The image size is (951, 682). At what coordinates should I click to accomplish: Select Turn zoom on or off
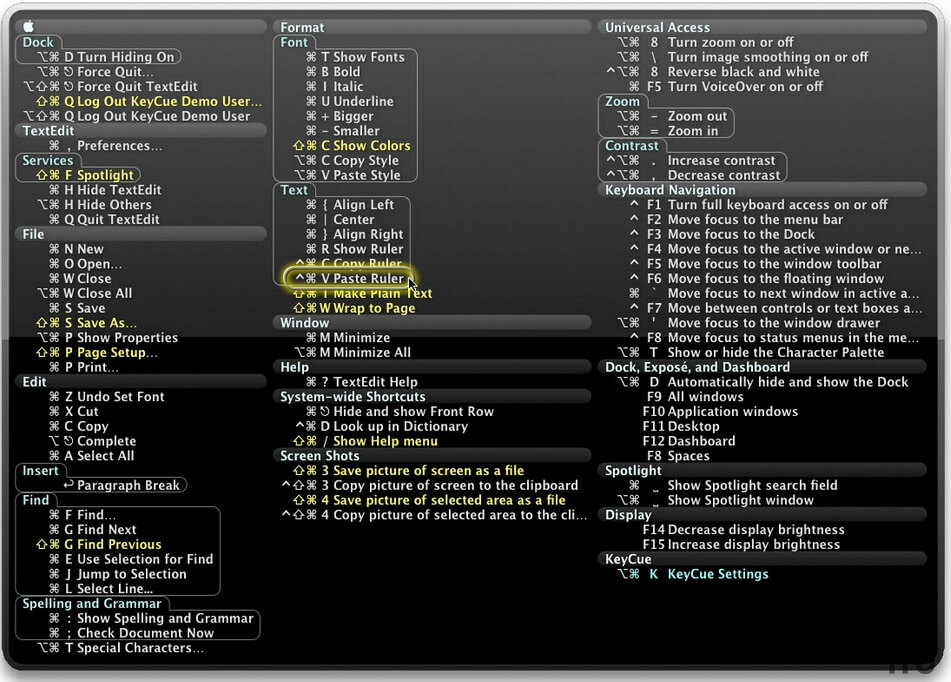pos(705,42)
